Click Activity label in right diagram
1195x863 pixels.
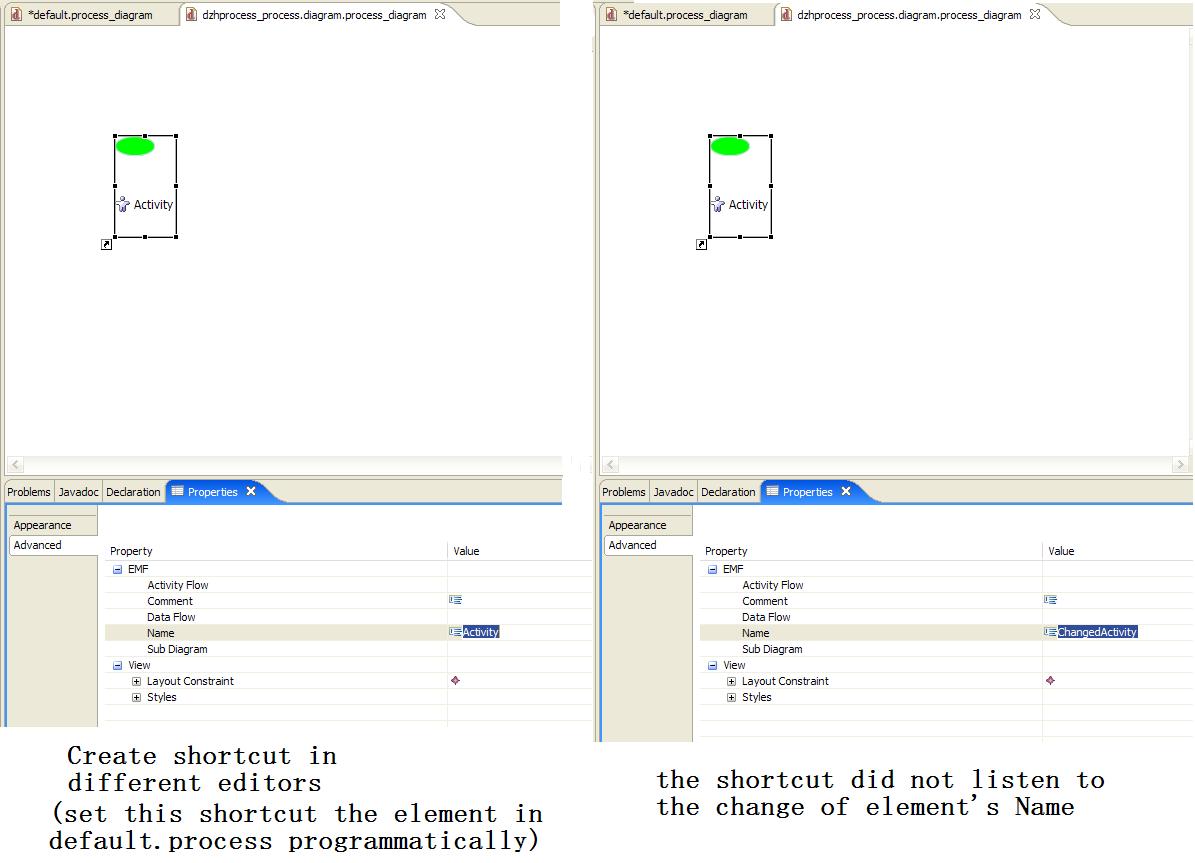(x=748, y=204)
